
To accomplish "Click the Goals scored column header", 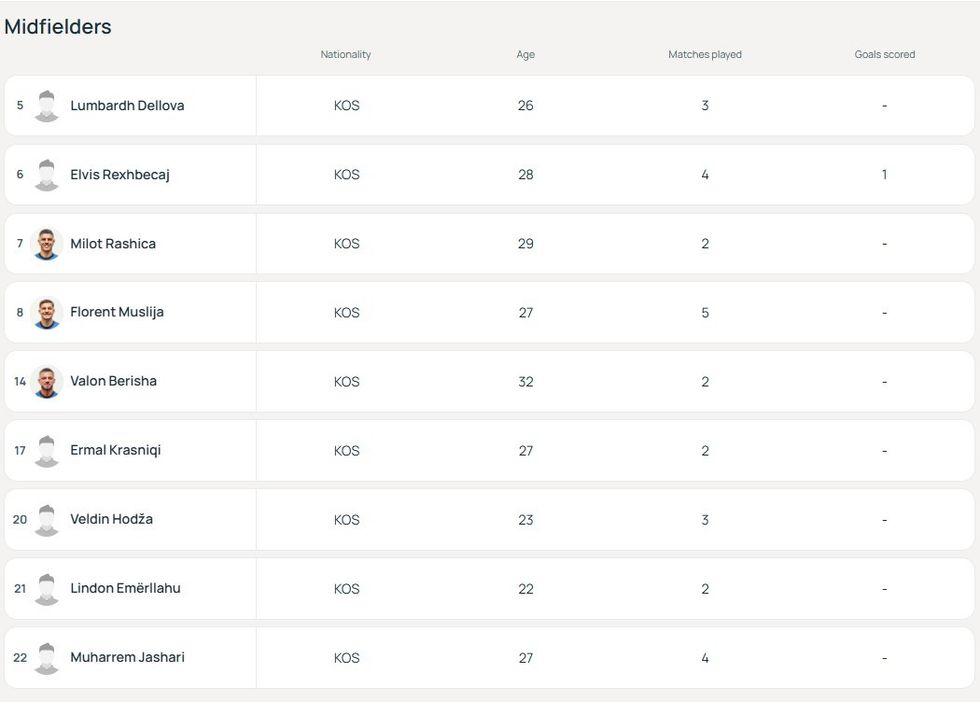I will click(x=884, y=55).
